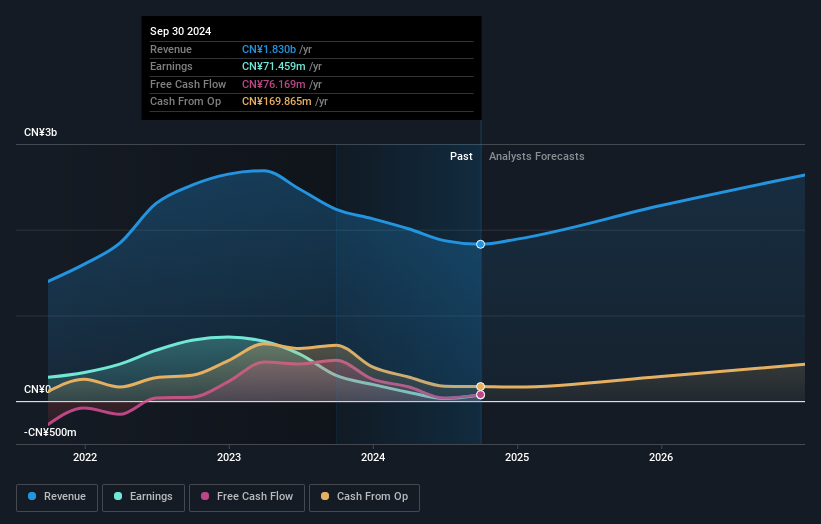Toggle the Revenue legend button
This screenshot has width=821, height=524.
click(57, 497)
